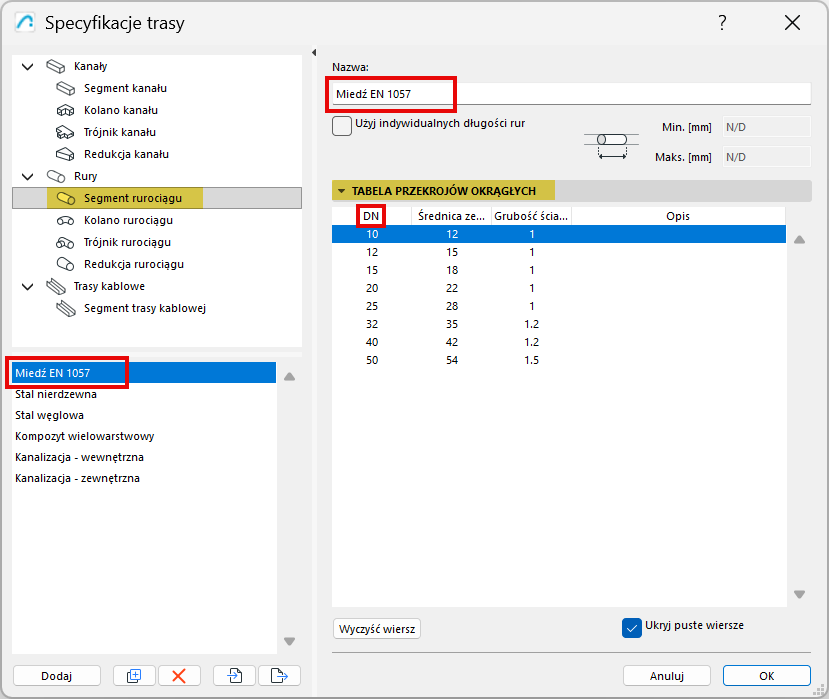The image size is (829, 699).
Task: Click wall thickness 1.5 cell
Action: [531, 360]
